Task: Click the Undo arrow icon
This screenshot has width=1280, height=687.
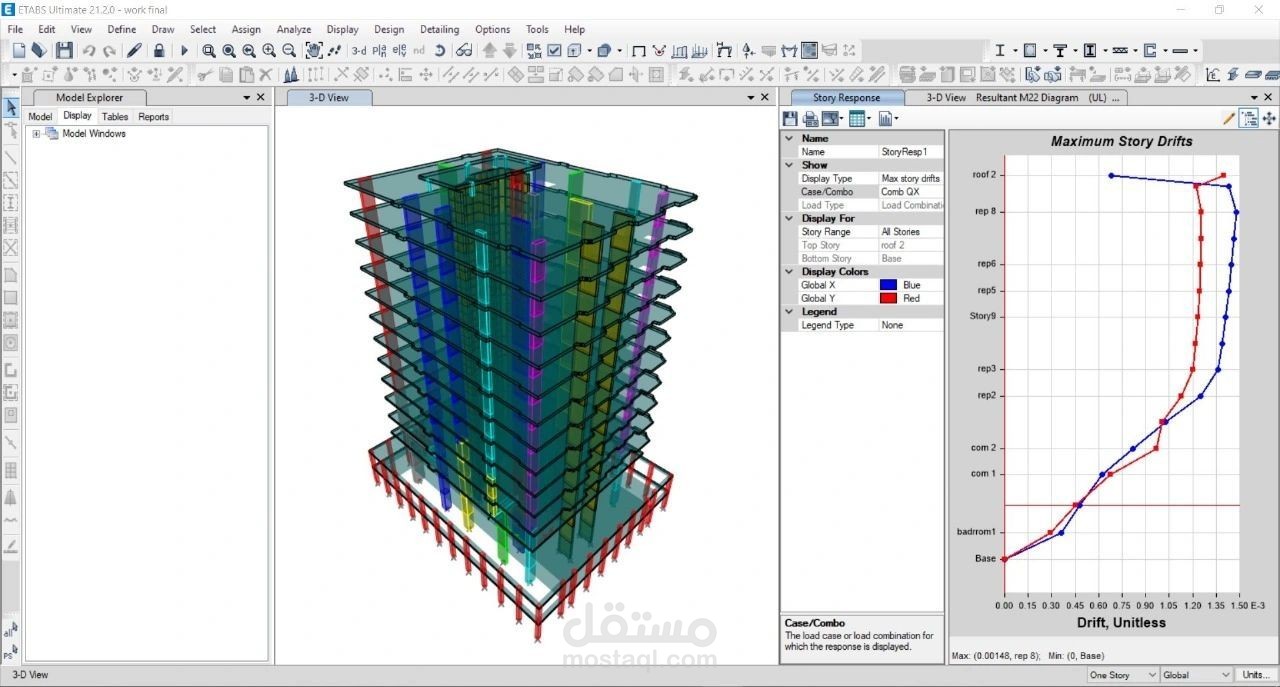Action: tap(89, 50)
